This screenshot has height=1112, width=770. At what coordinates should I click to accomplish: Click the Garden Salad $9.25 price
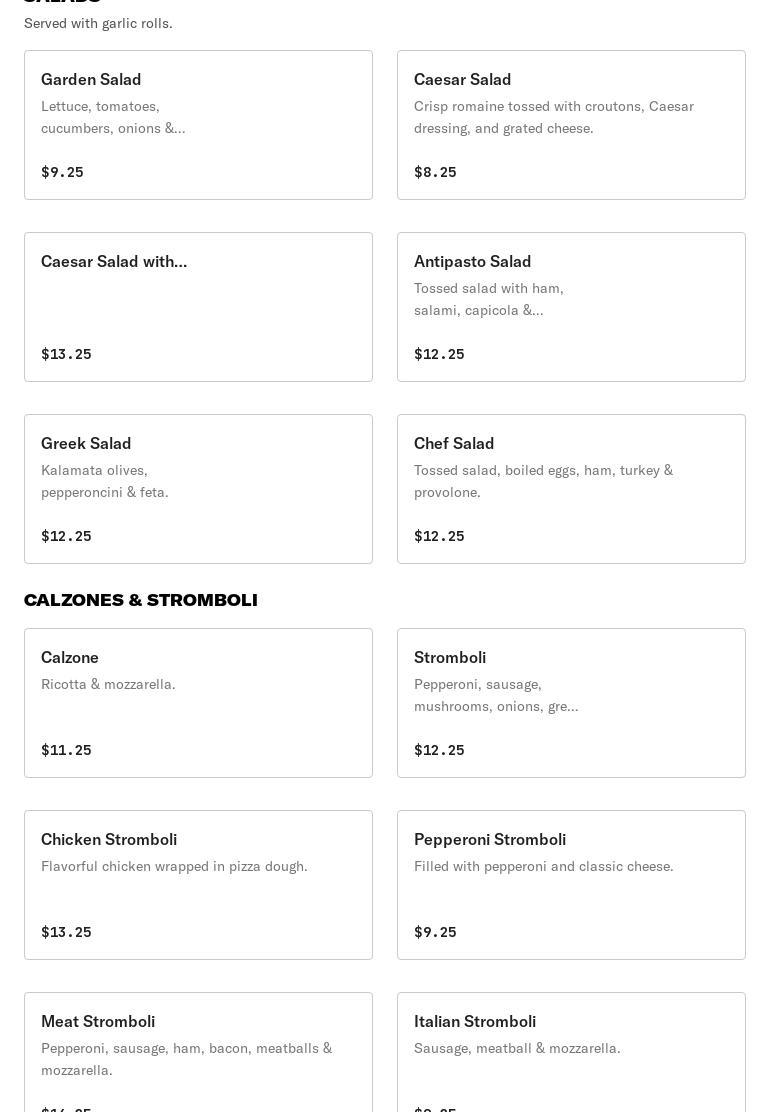[62, 172]
